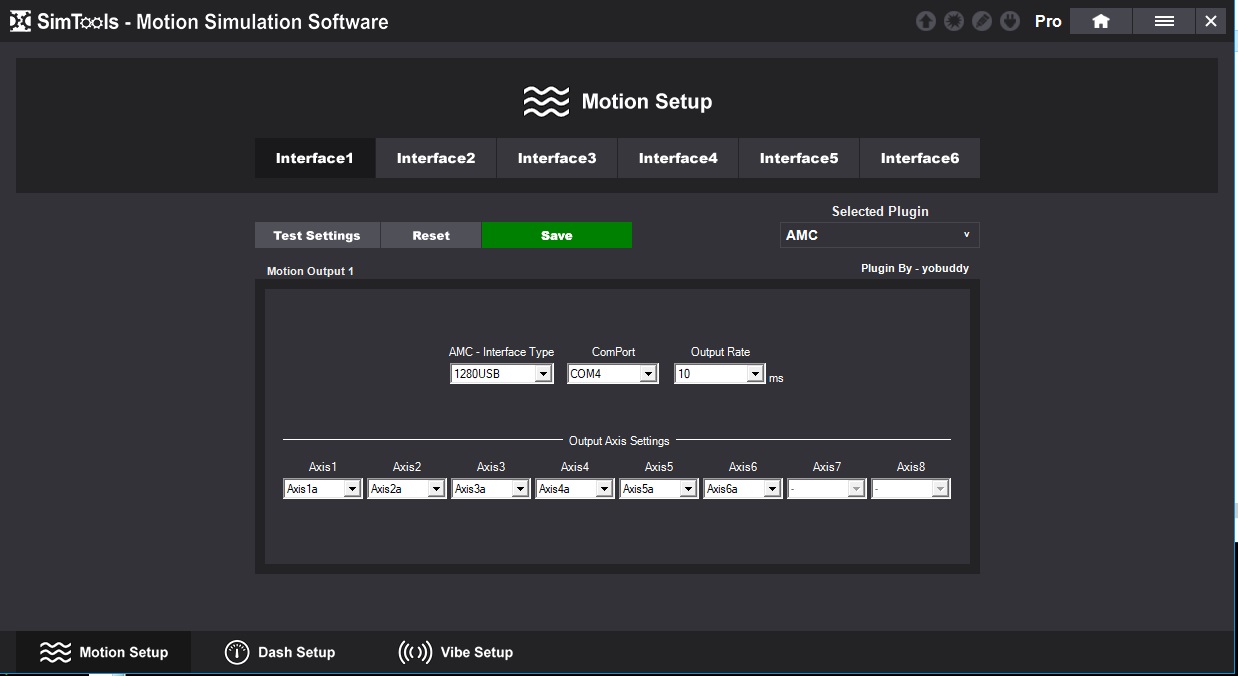
Task: Switch to the Interface2 tab
Action: [436, 158]
